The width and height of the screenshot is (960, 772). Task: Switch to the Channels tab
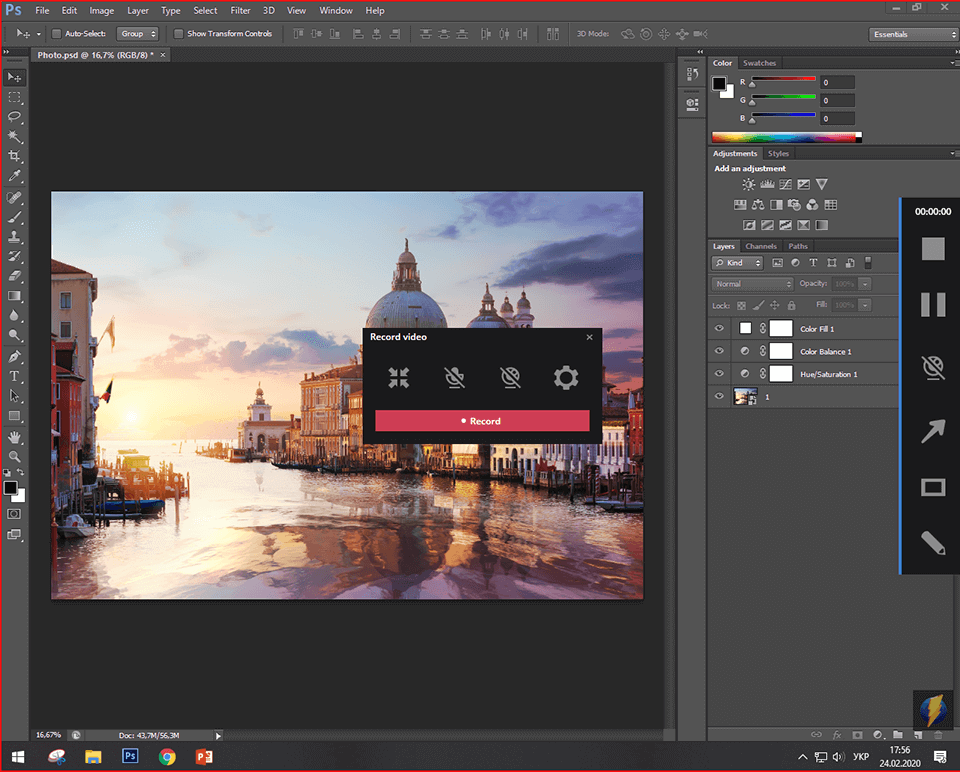[x=761, y=246]
